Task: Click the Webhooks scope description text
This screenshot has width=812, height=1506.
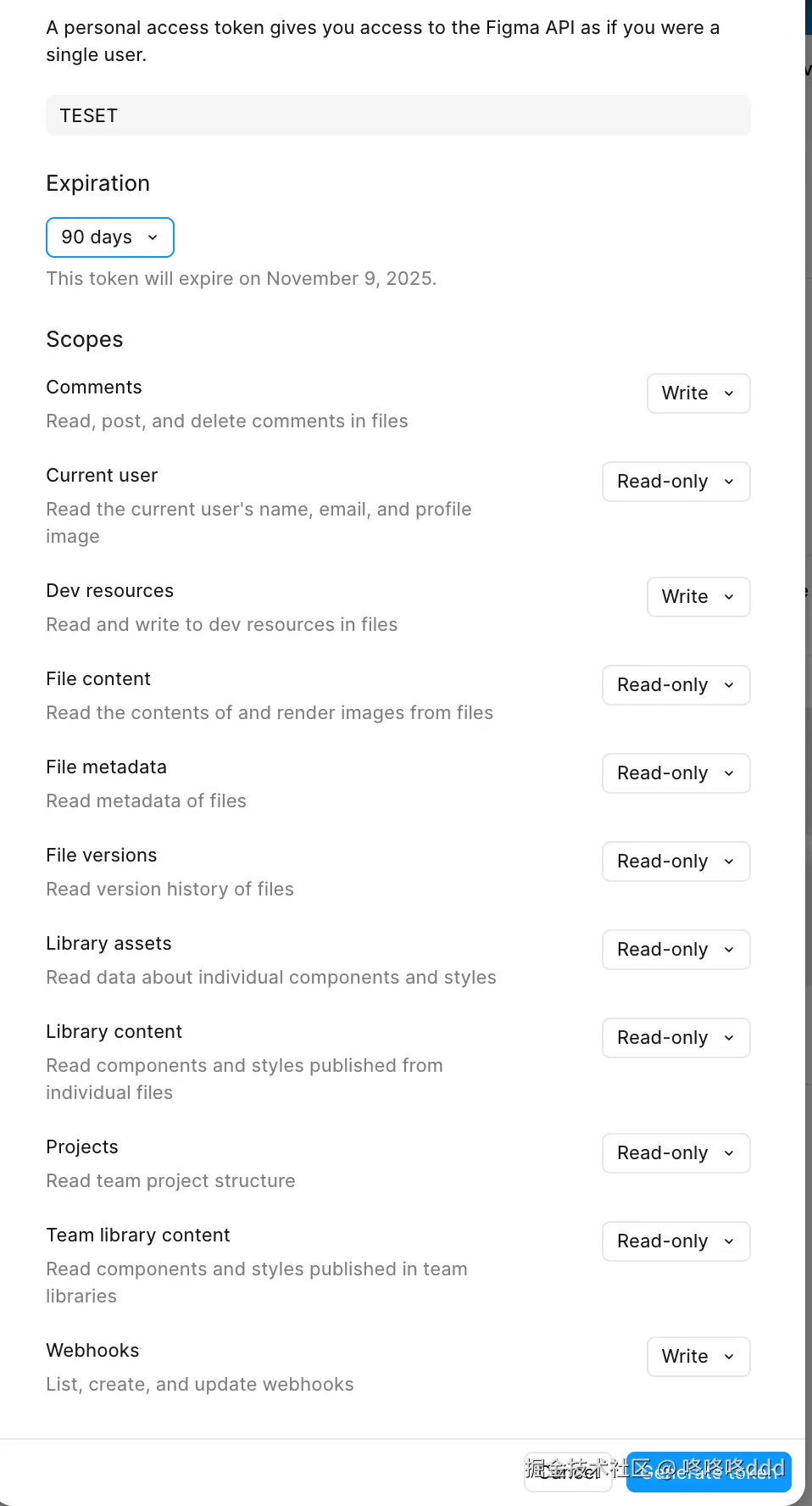Action: coord(200,1385)
